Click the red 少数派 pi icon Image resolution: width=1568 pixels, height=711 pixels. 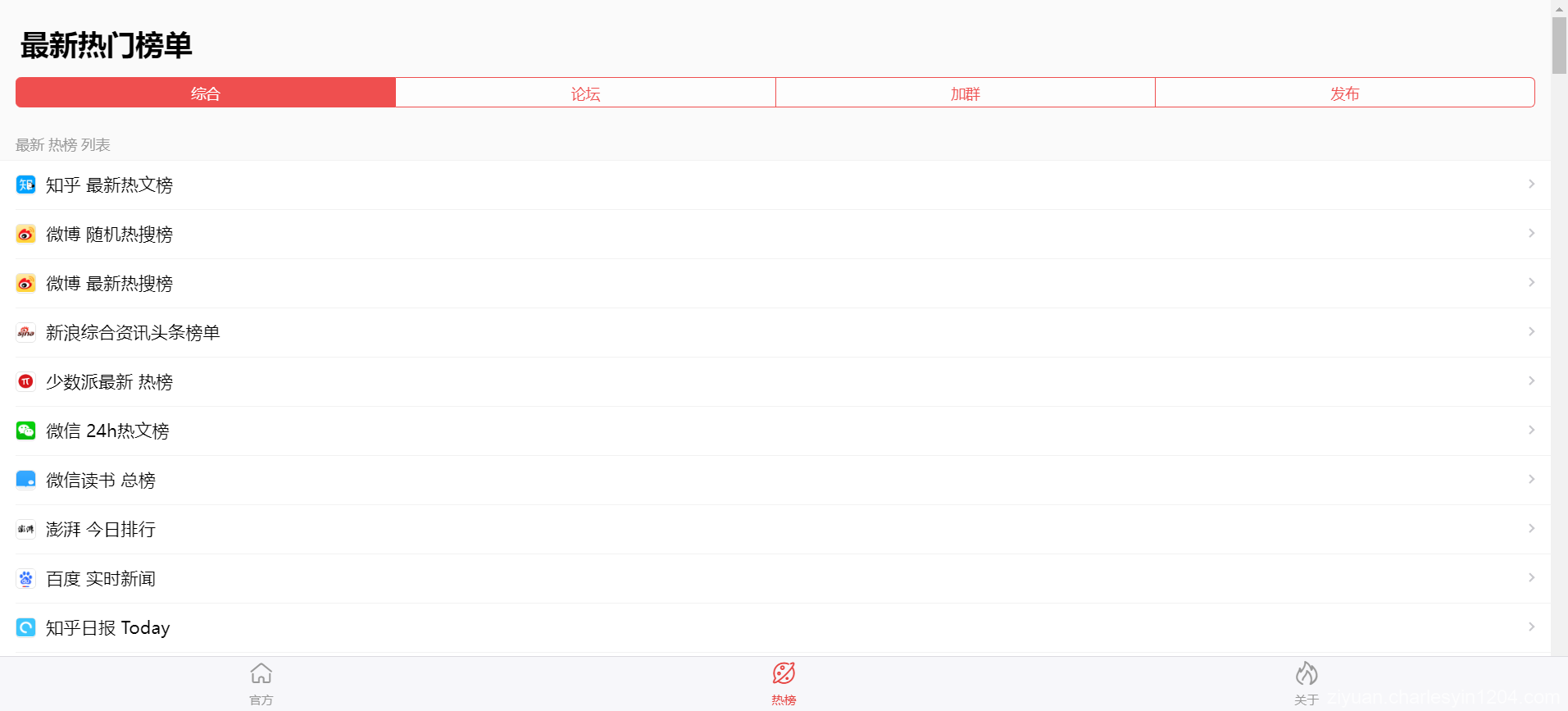tap(25, 381)
